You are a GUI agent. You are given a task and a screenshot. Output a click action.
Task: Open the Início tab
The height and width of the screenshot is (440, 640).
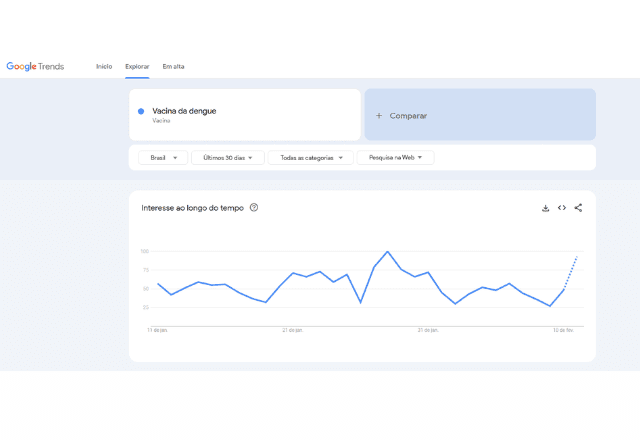[x=104, y=67]
